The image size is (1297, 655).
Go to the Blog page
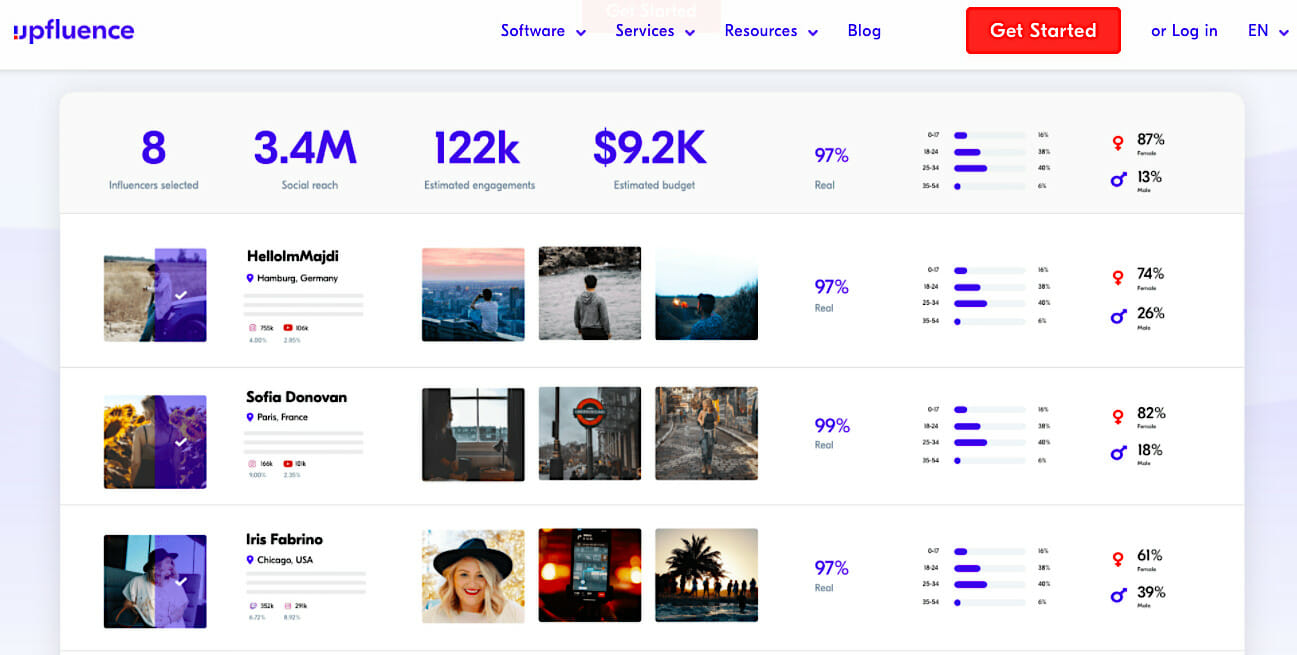[x=864, y=31]
